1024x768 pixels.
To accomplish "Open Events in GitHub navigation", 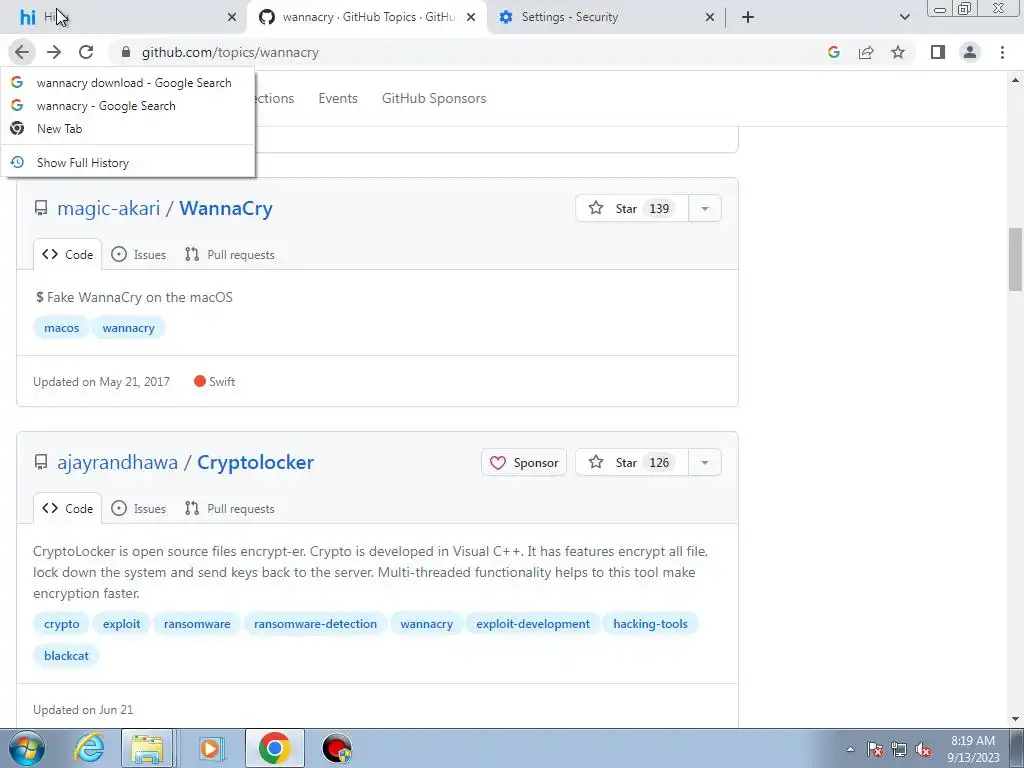I will (x=338, y=99).
